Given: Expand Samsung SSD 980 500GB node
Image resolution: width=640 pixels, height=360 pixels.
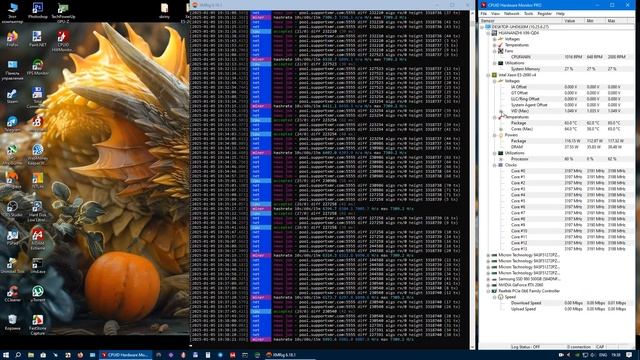Looking at the screenshot, I should tap(488, 279).
